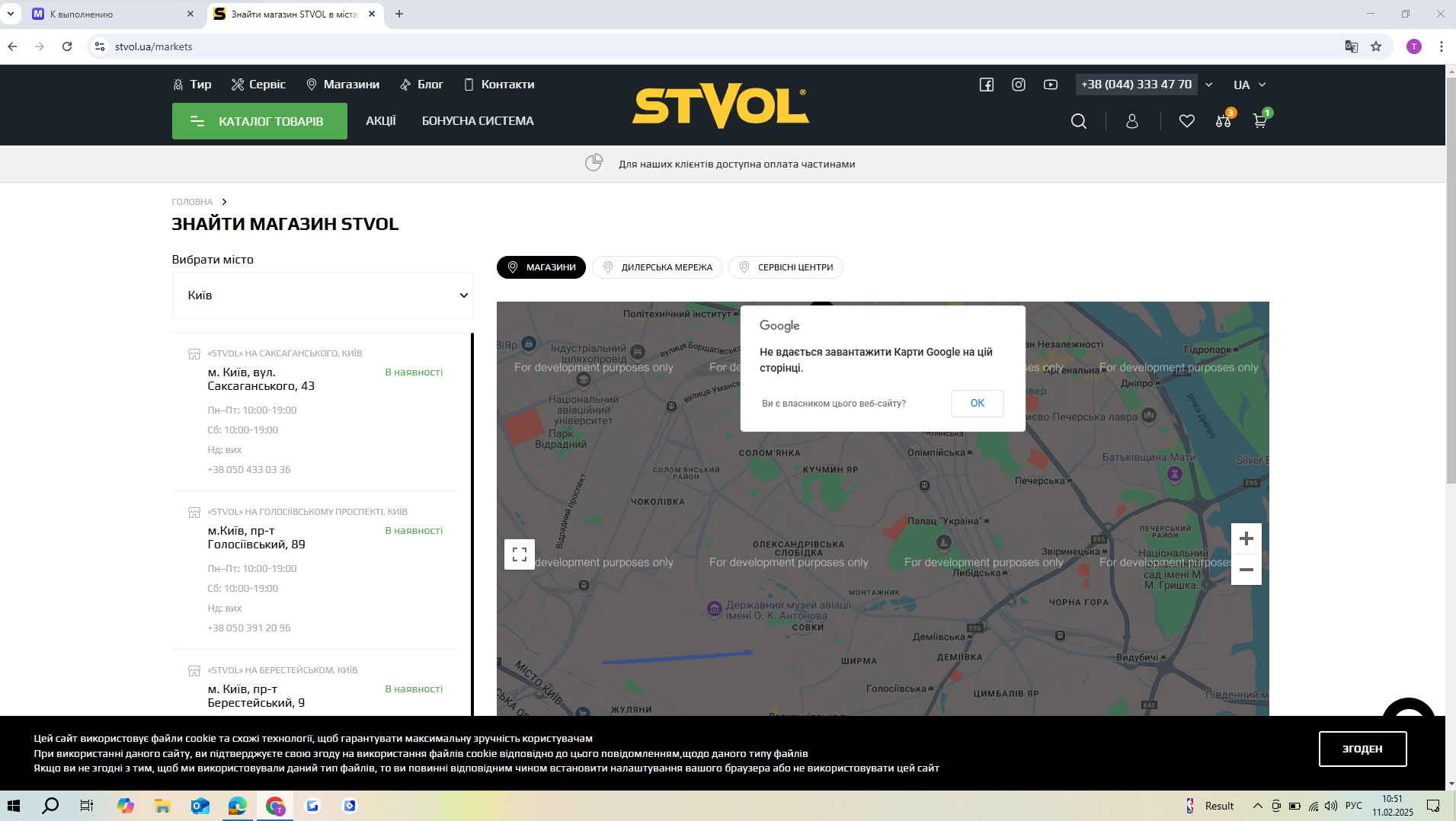Open File Explorer from the taskbar

coord(162,806)
